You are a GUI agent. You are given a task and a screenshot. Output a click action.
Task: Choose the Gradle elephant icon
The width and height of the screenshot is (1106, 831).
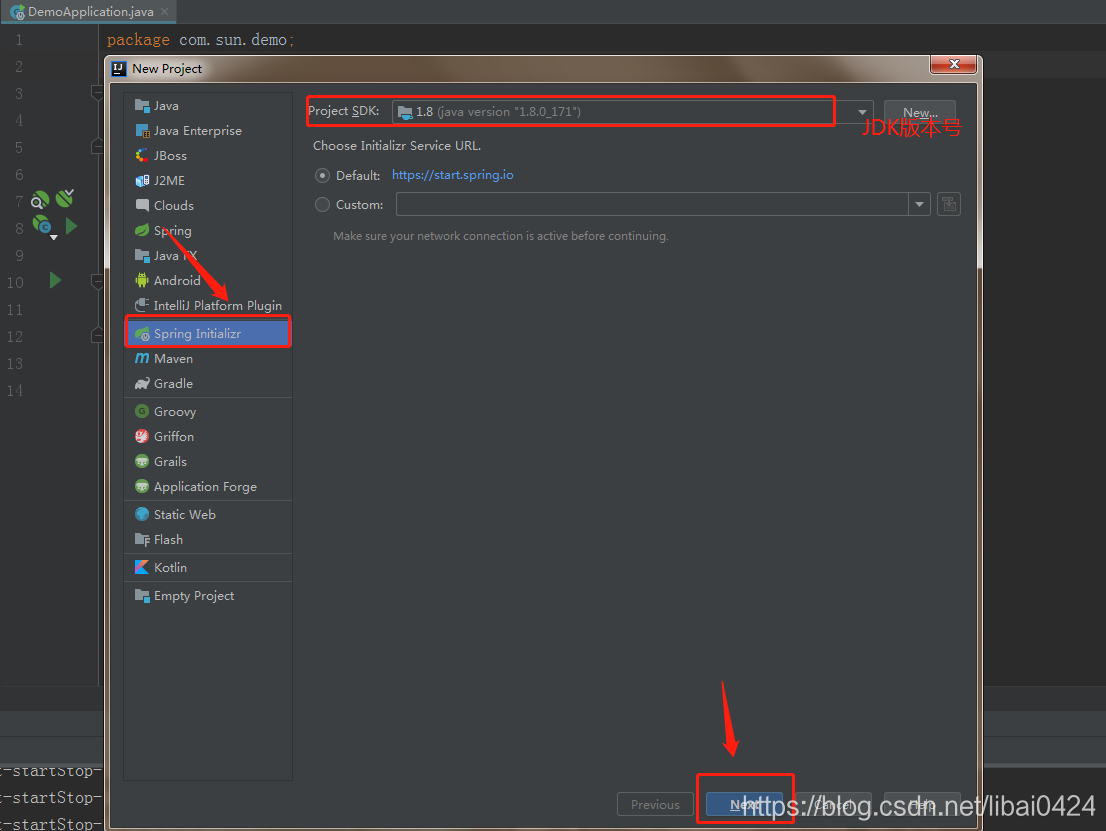[x=142, y=384]
